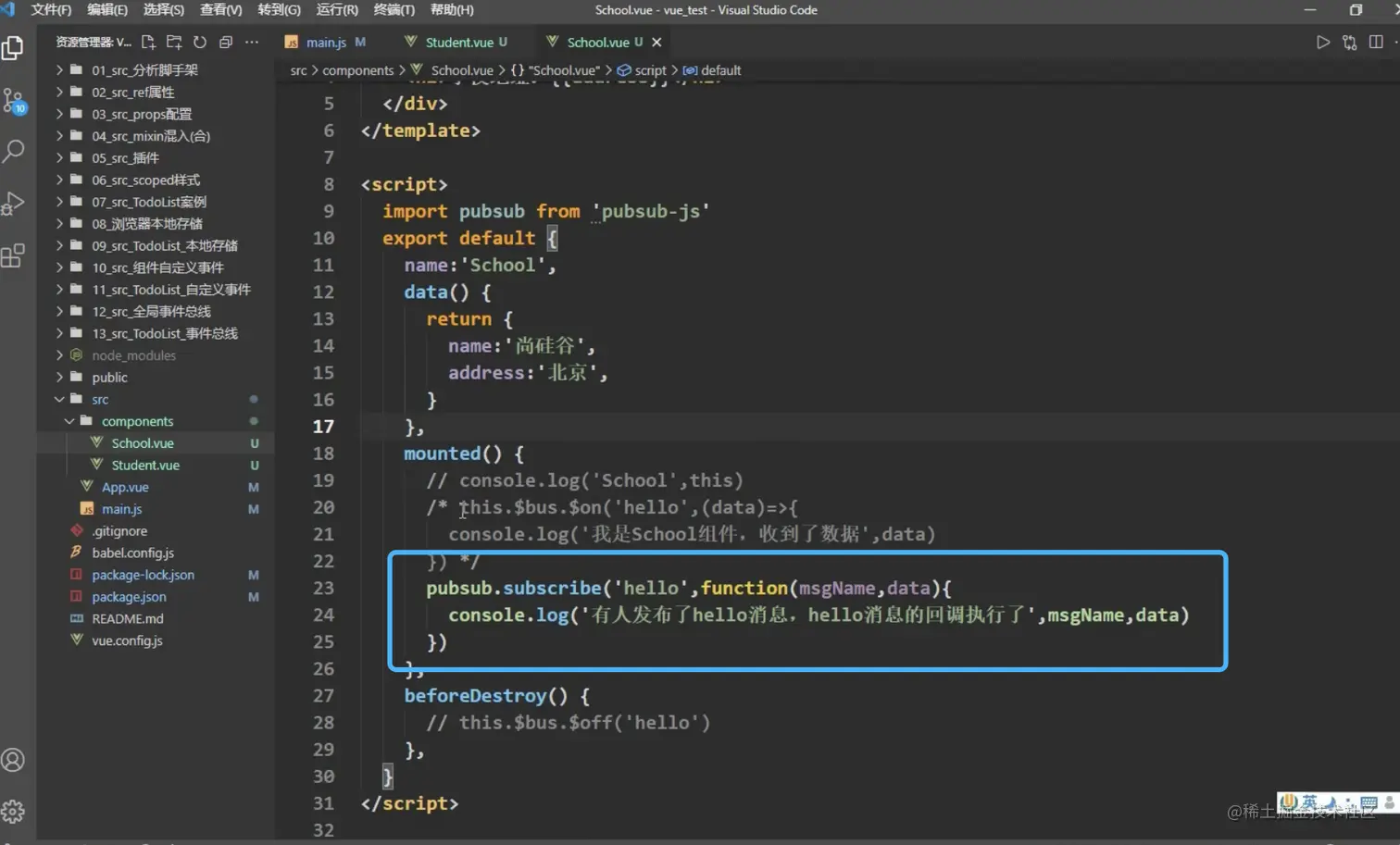Click the New File icon in explorer
This screenshot has height=845, width=1400.
[148, 42]
